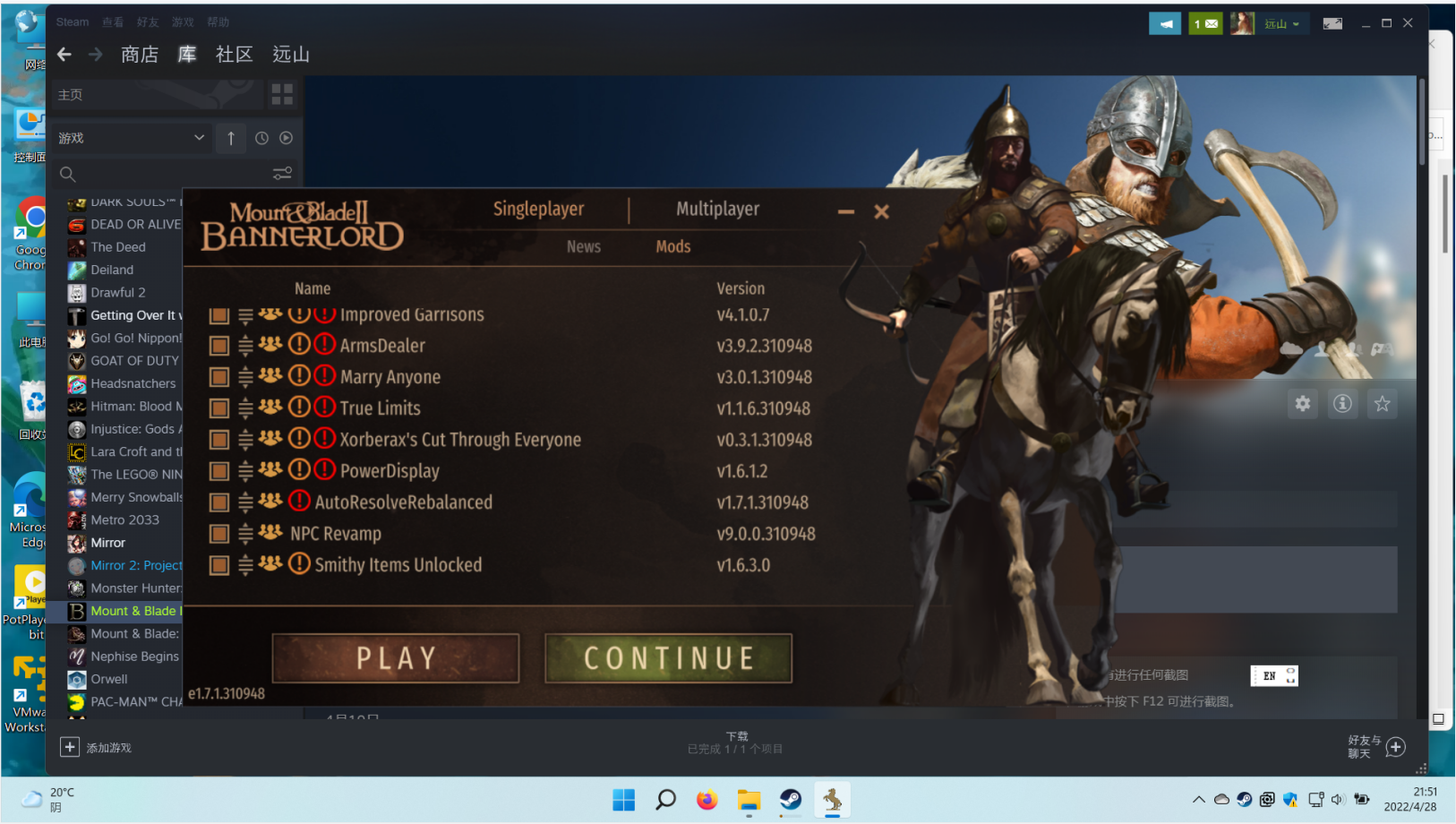Click the library search magnifier
This screenshot has height=824, width=1456.
[x=68, y=174]
